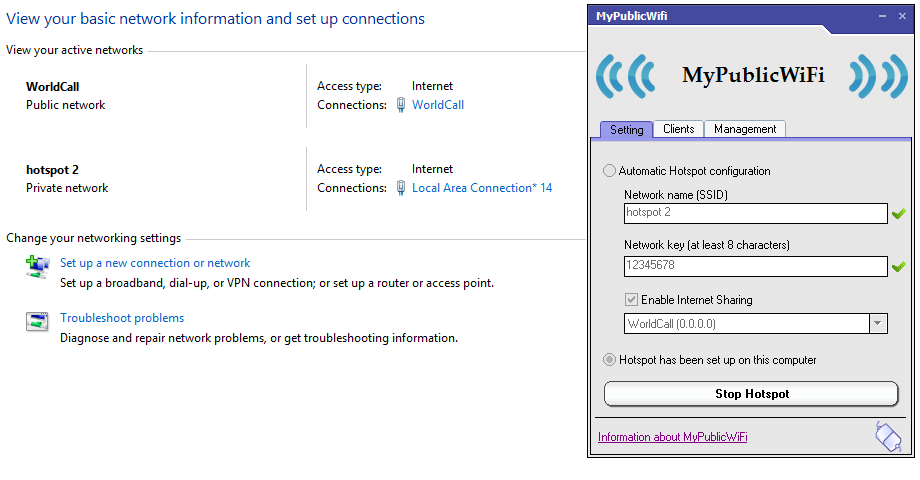Screen dimensions: 920x480
Task: Open the Troubleshoot problems link
Action: (x=122, y=318)
